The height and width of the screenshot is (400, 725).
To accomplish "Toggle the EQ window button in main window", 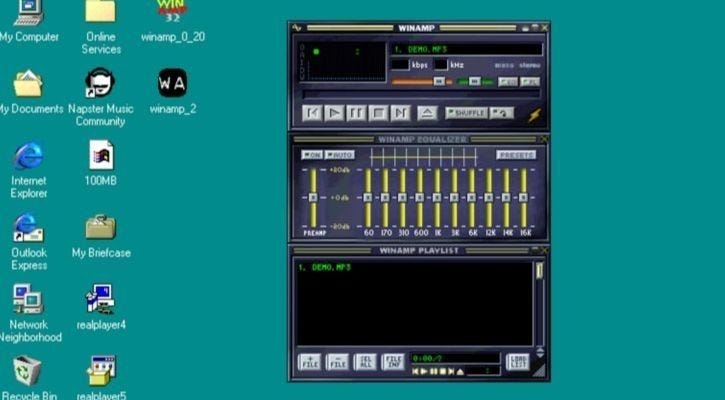I will point(508,82).
